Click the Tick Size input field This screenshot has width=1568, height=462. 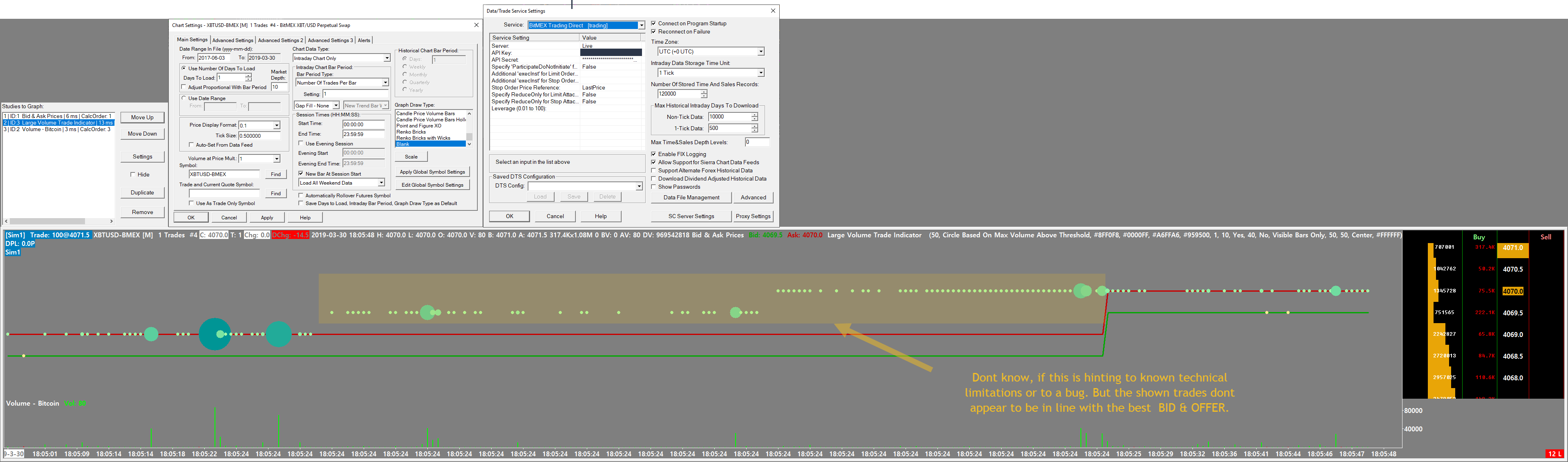(x=259, y=136)
